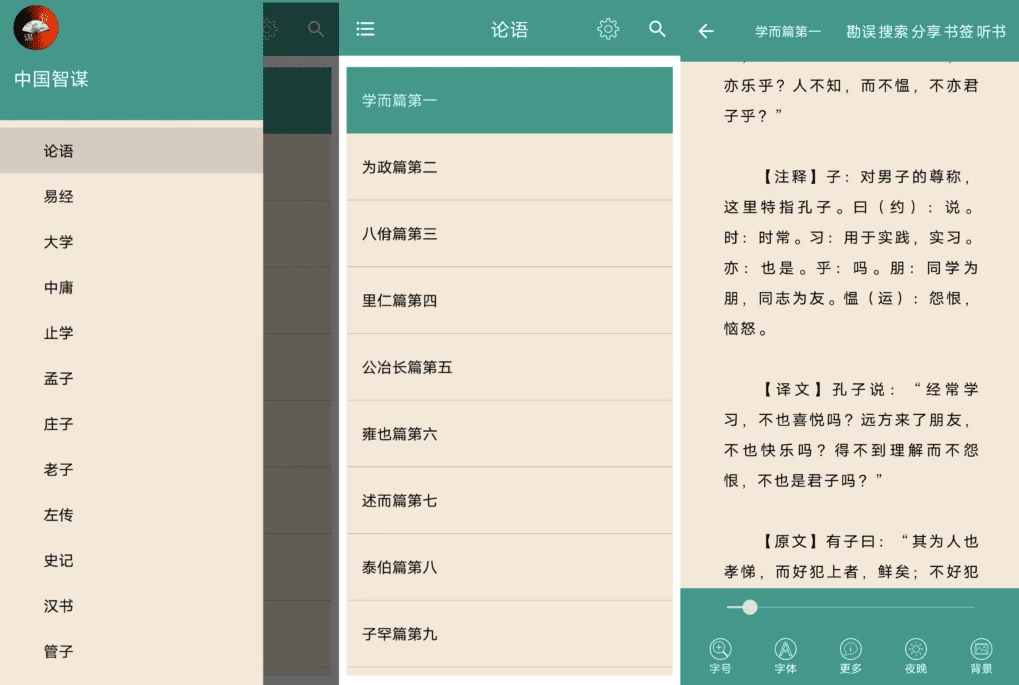Open the 背景 background picker icon
Viewport: 1019px width, 685px height.
[x=981, y=650]
